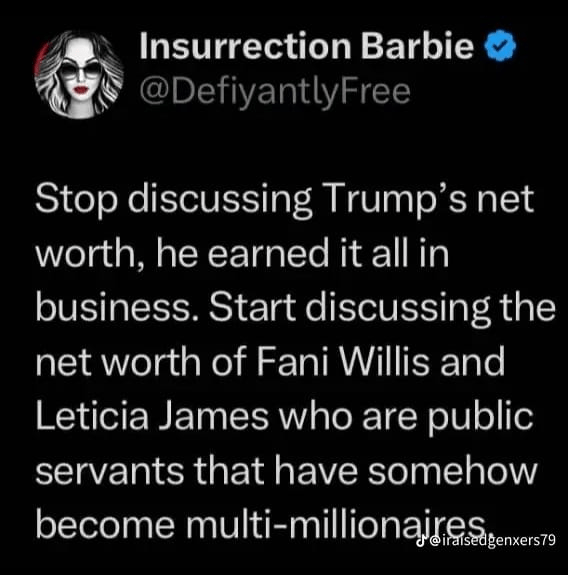Click the @DefiyantlyFree handle
Screen dimensions: 568x575
point(275,92)
